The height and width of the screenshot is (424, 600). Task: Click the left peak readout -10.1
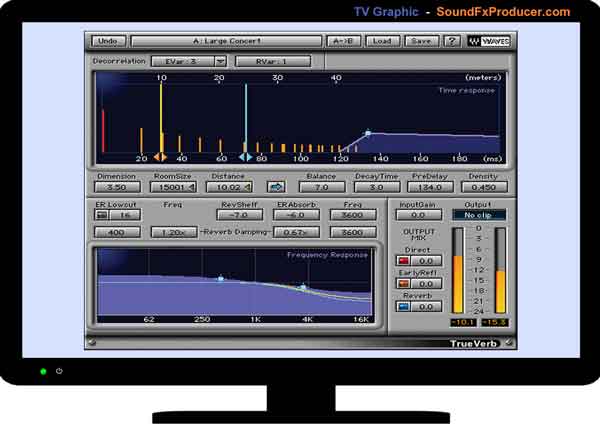coord(463,323)
